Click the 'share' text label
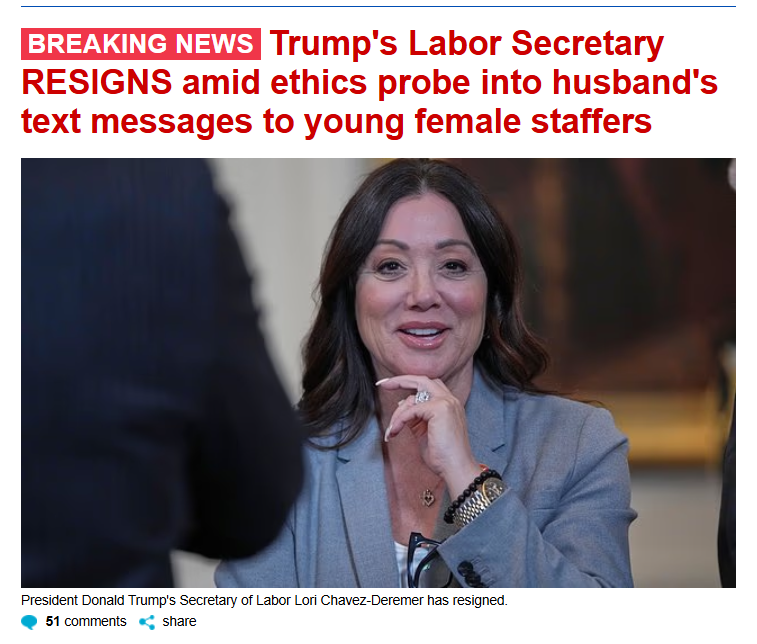The height and width of the screenshot is (644, 757). (x=179, y=621)
